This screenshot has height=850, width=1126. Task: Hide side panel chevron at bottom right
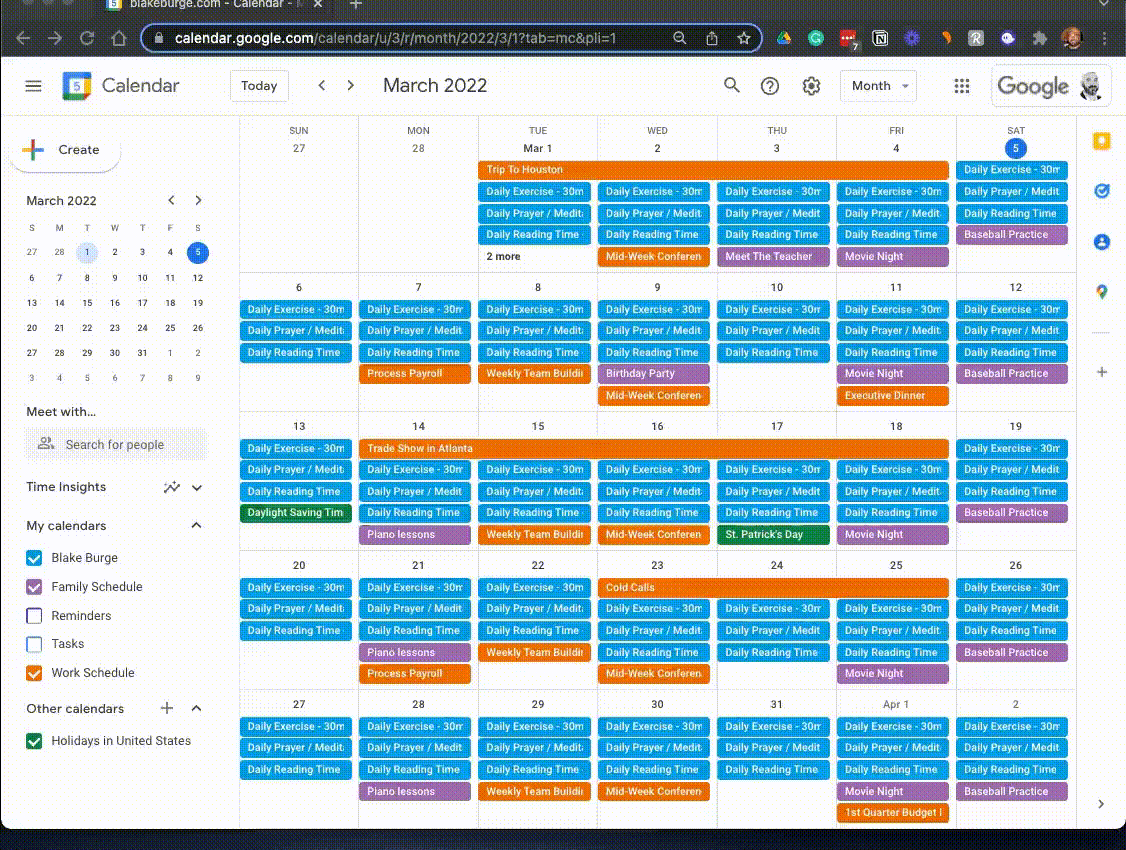pos(1101,804)
